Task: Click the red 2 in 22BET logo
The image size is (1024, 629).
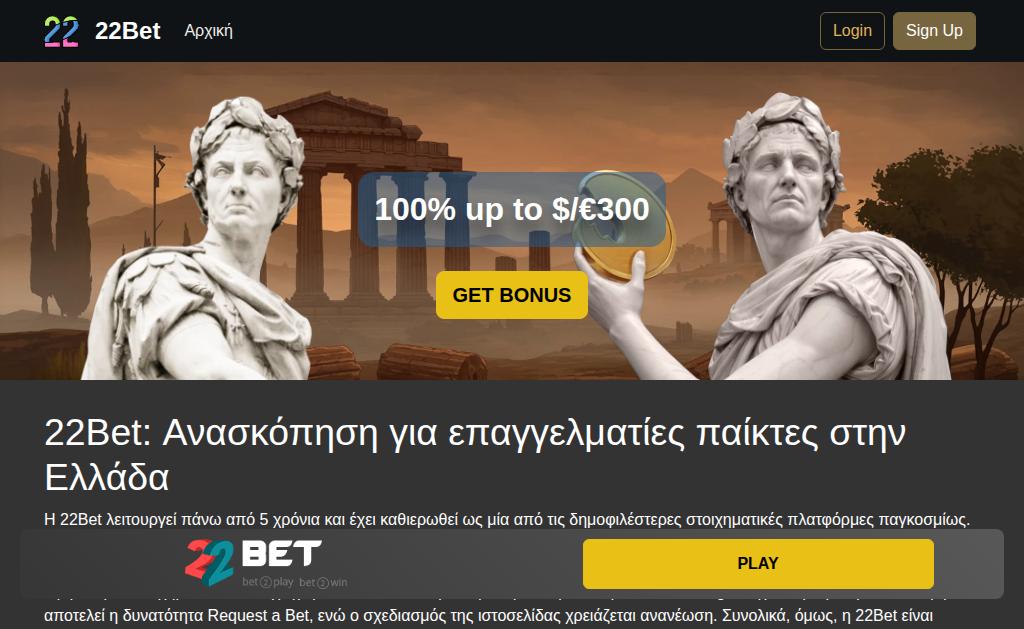Action: tap(201, 558)
